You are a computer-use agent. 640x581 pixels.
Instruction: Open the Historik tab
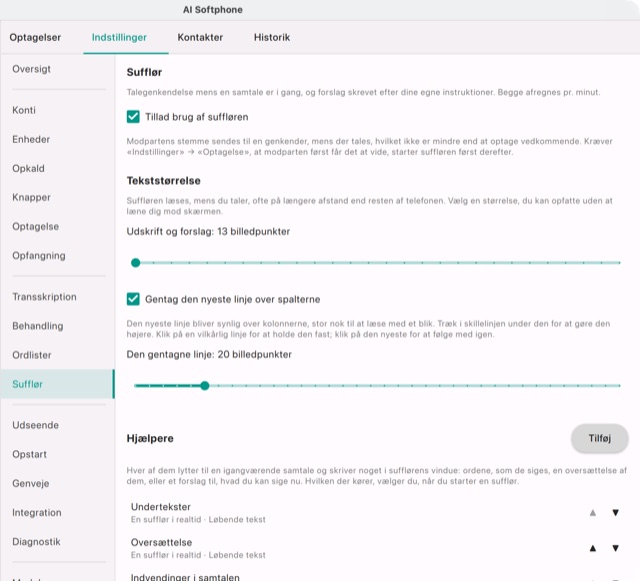(272, 37)
